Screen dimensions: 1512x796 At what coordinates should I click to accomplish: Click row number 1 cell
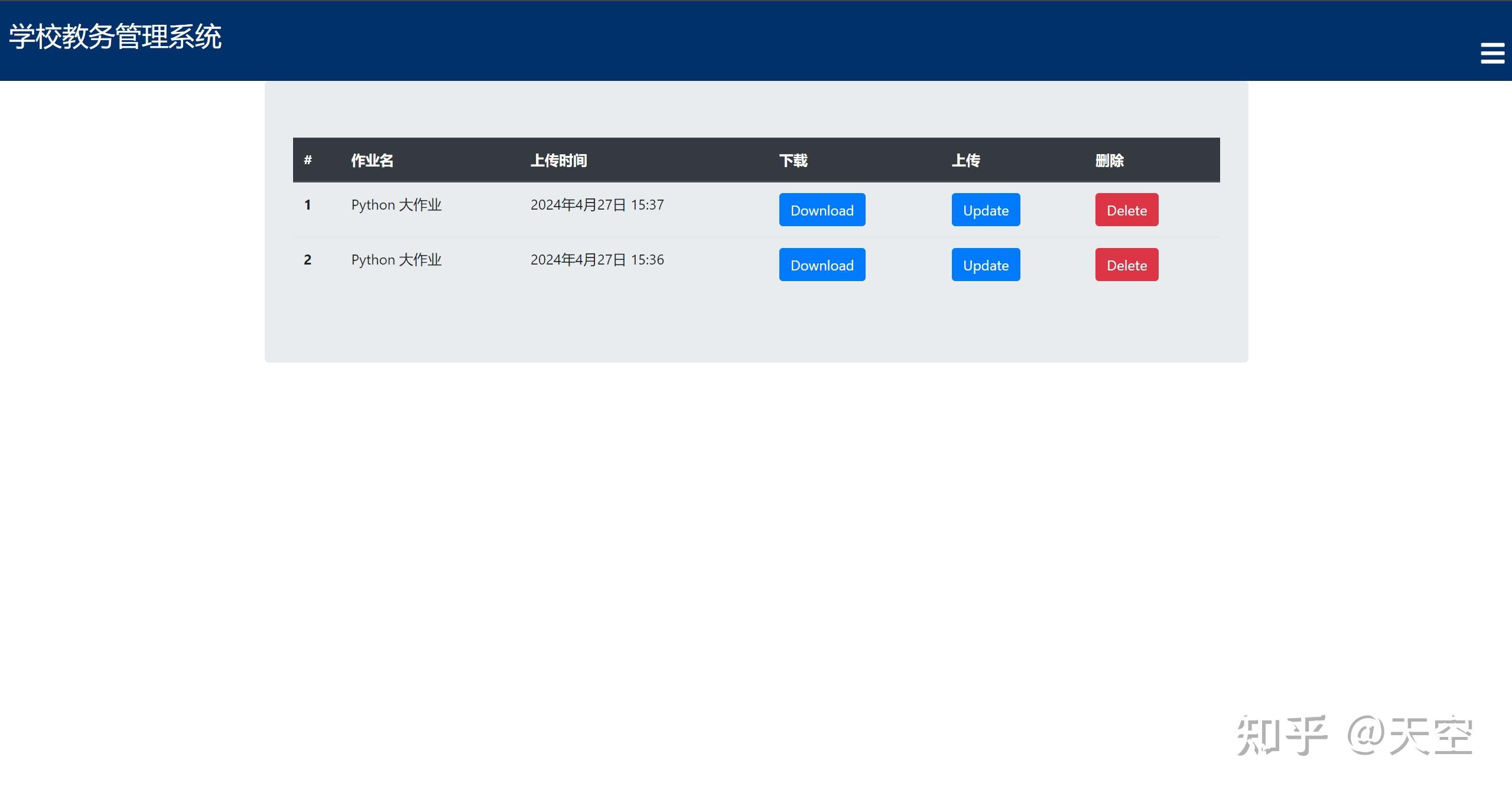307,205
